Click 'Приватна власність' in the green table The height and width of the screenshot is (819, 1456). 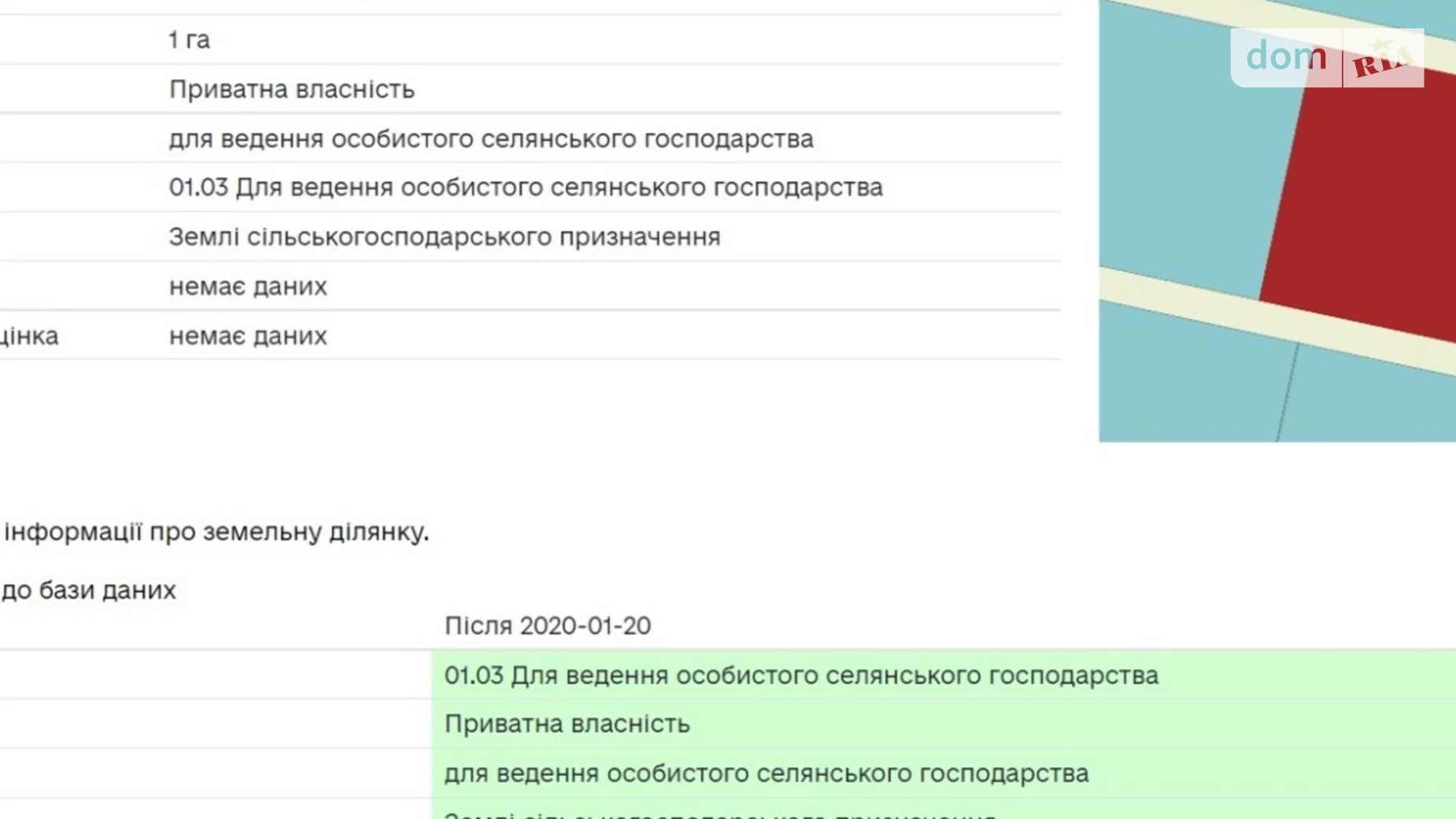coord(567,724)
